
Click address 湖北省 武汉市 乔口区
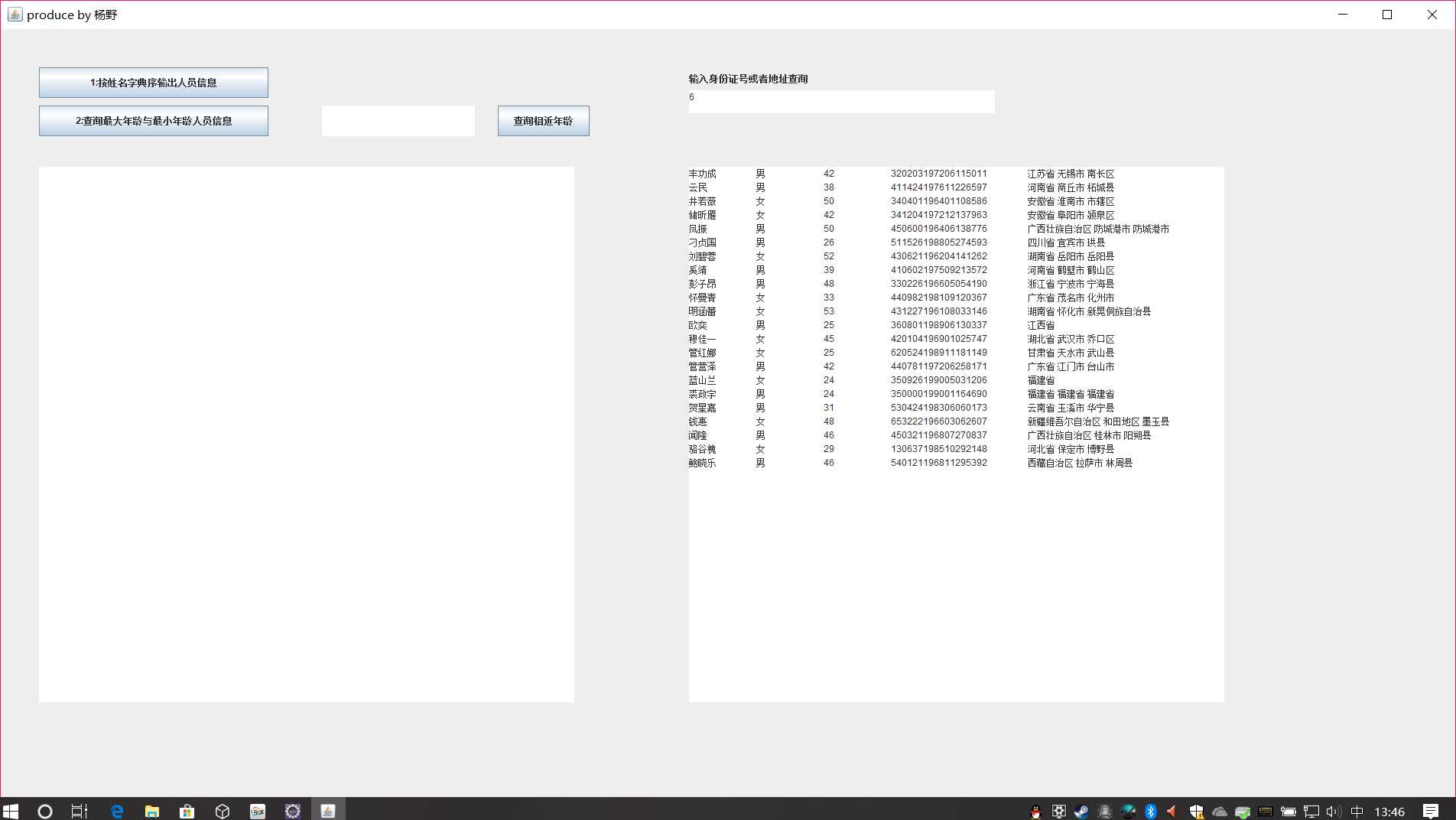coord(1071,339)
